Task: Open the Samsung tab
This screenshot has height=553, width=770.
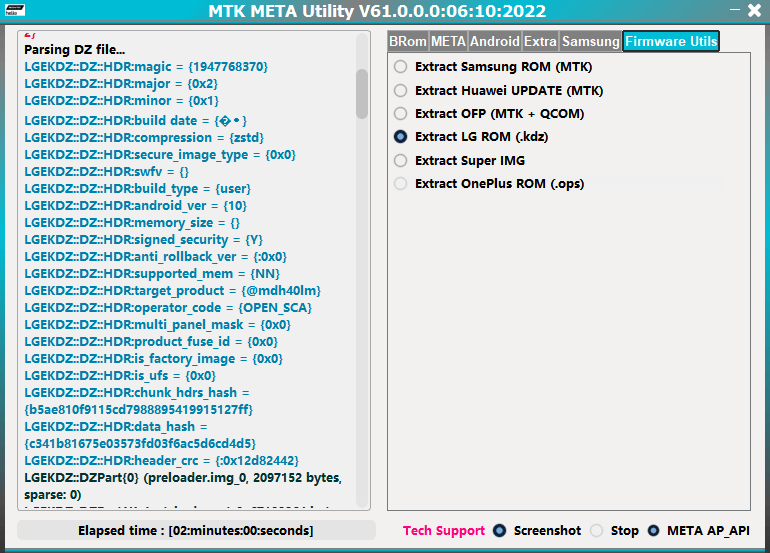Action: 591,41
